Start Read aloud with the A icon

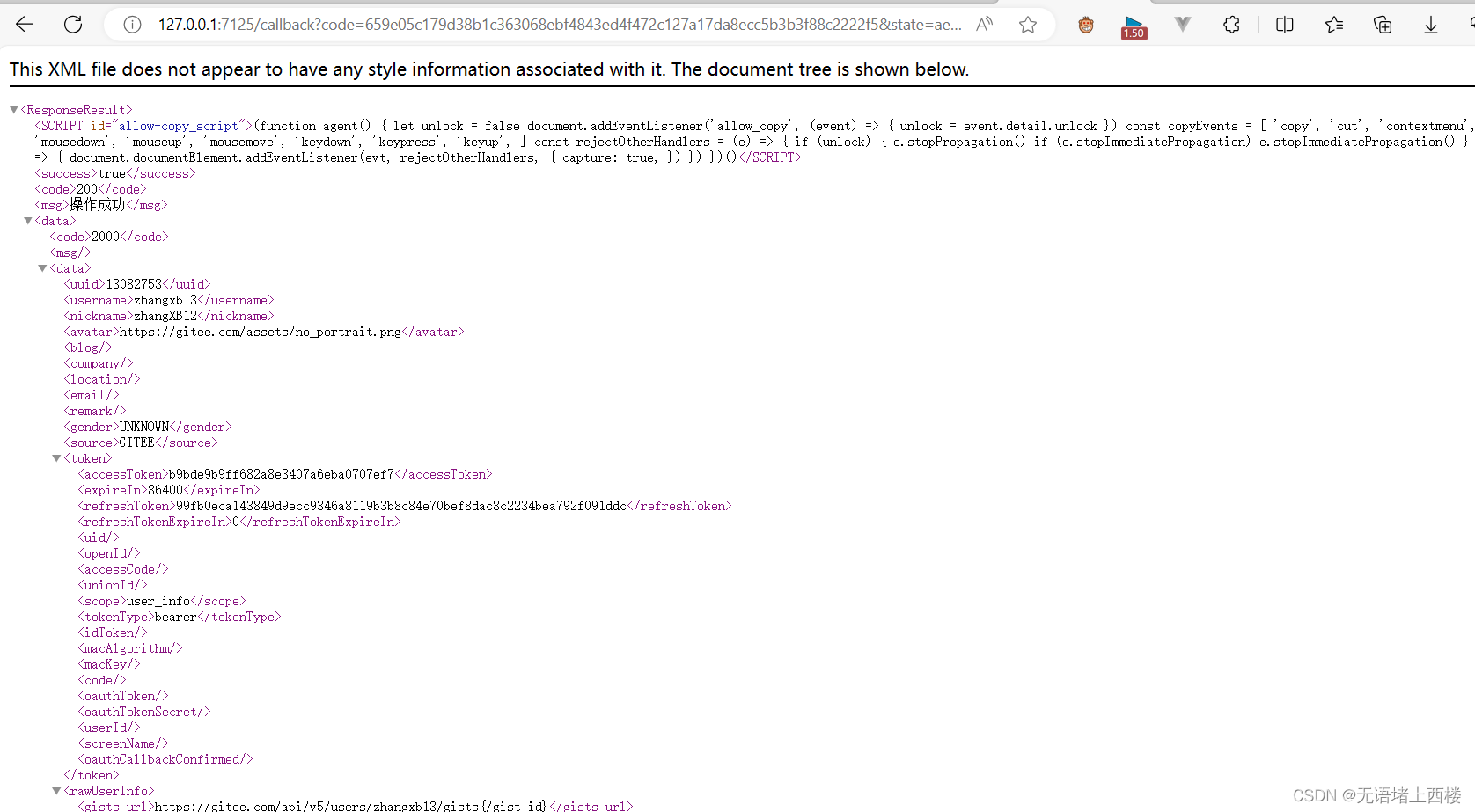pos(984,24)
